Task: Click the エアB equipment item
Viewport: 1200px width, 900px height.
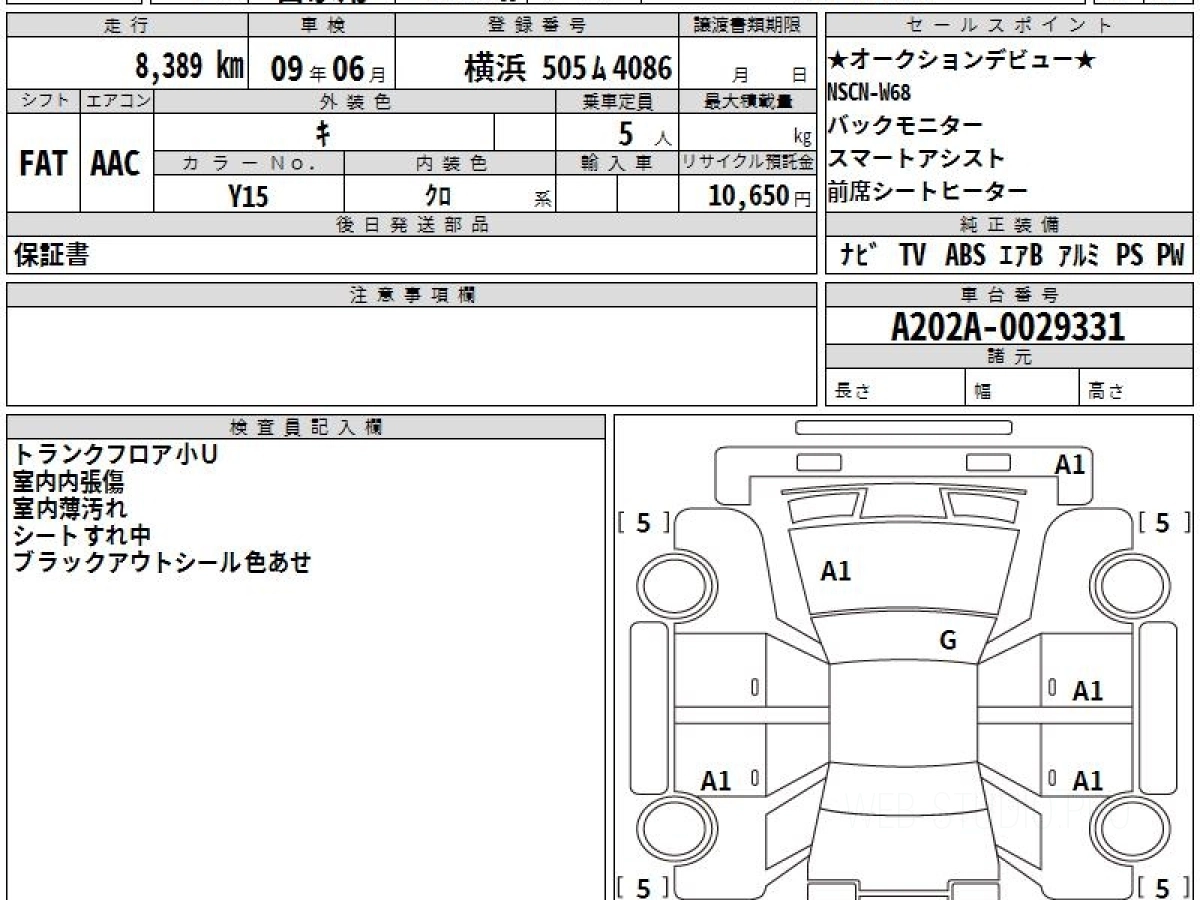Action: [1021, 256]
